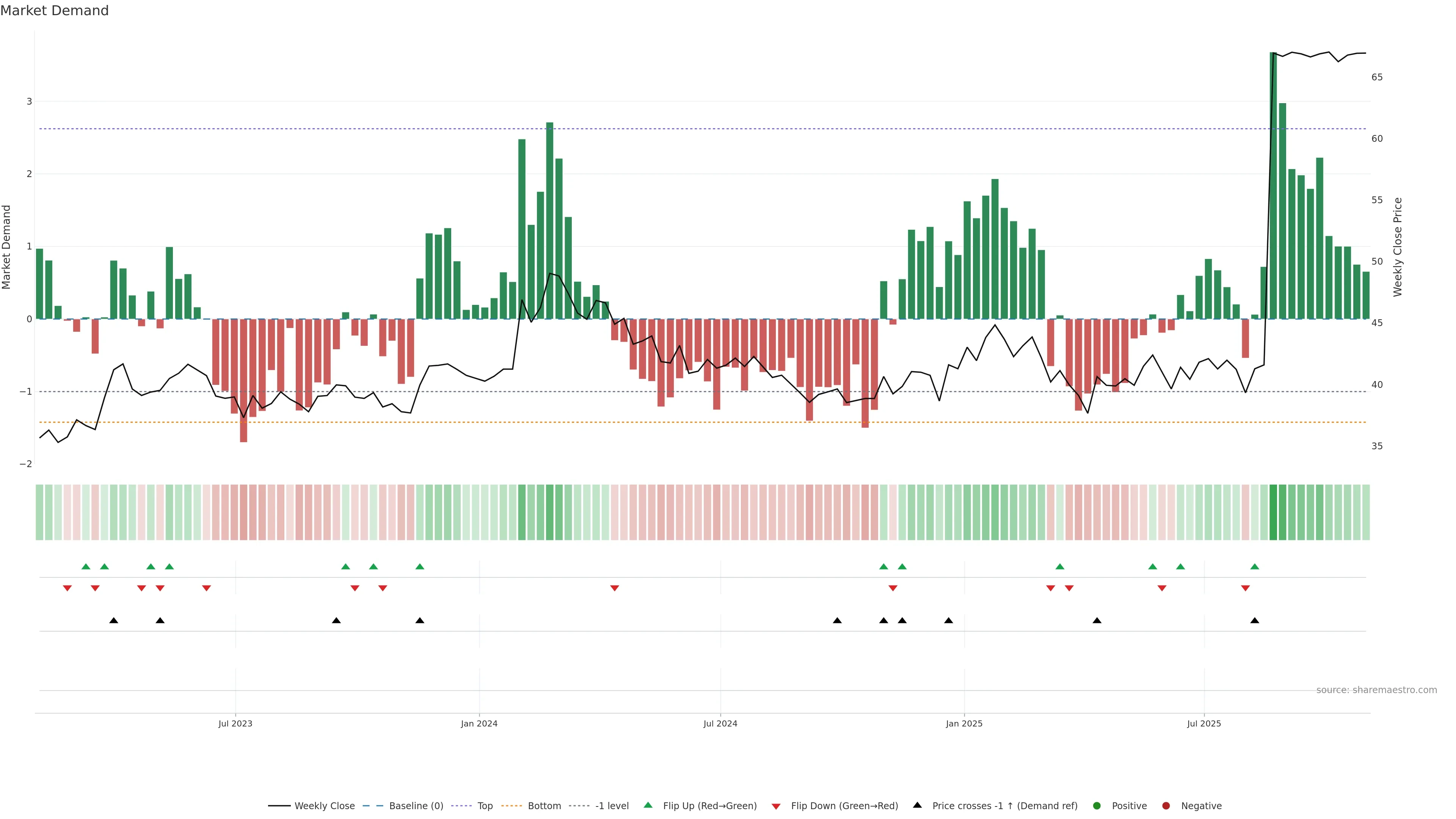The height and width of the screenshot is (819, 1456).
Task: Click the green Flip Up triangle legend icon
Action: (648, 805)
